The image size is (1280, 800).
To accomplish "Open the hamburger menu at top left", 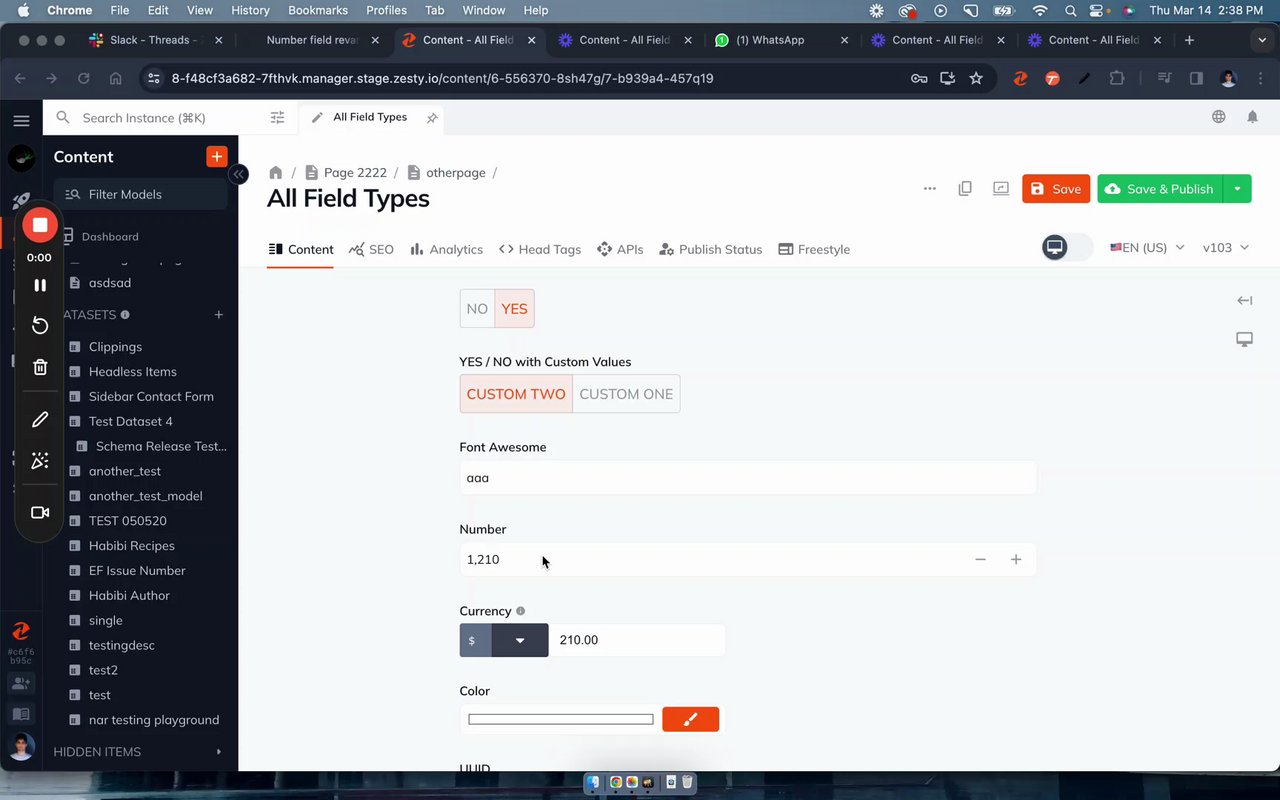I will click(21, 120).
